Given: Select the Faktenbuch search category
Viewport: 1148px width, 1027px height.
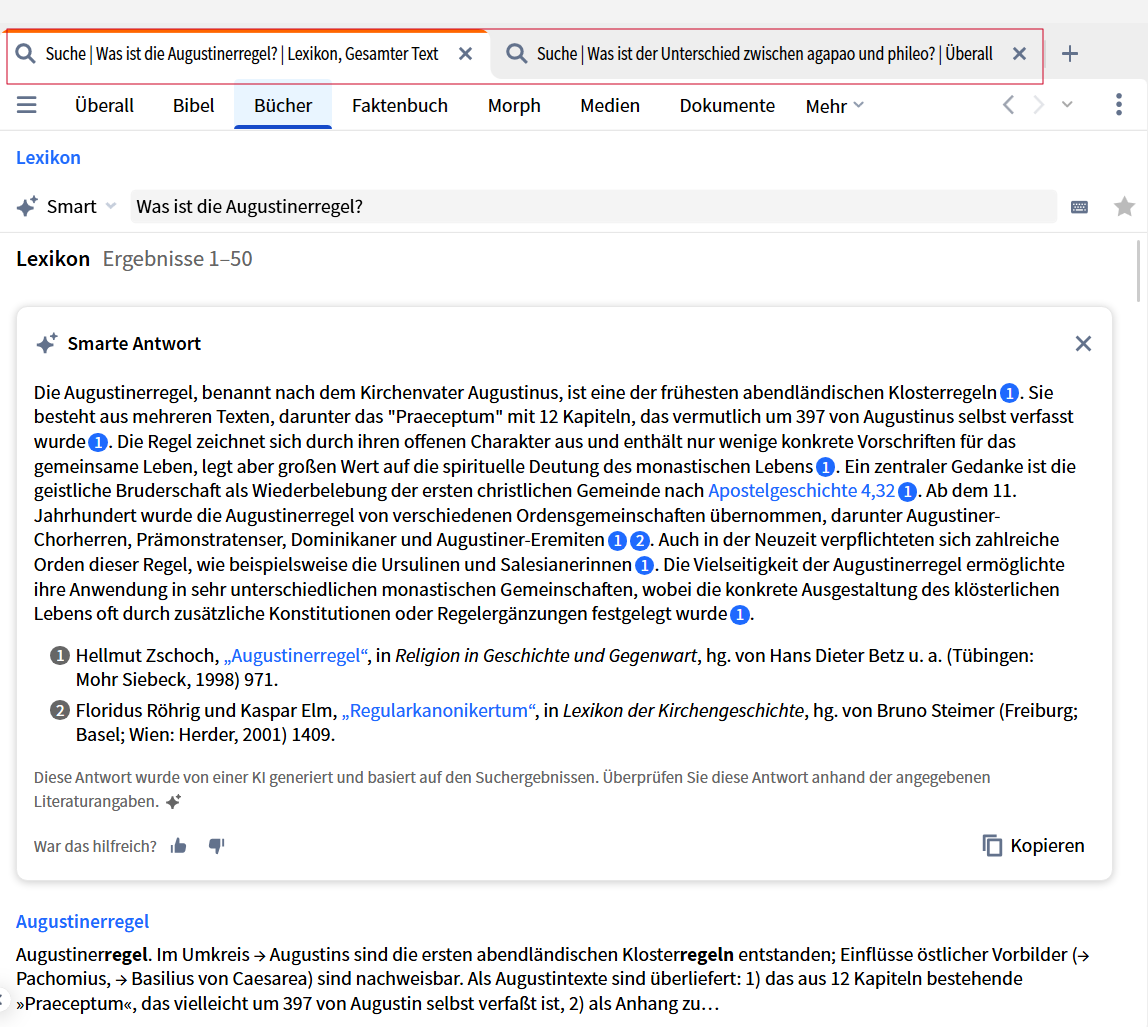Looking at the screenshot, I should 400,105.
